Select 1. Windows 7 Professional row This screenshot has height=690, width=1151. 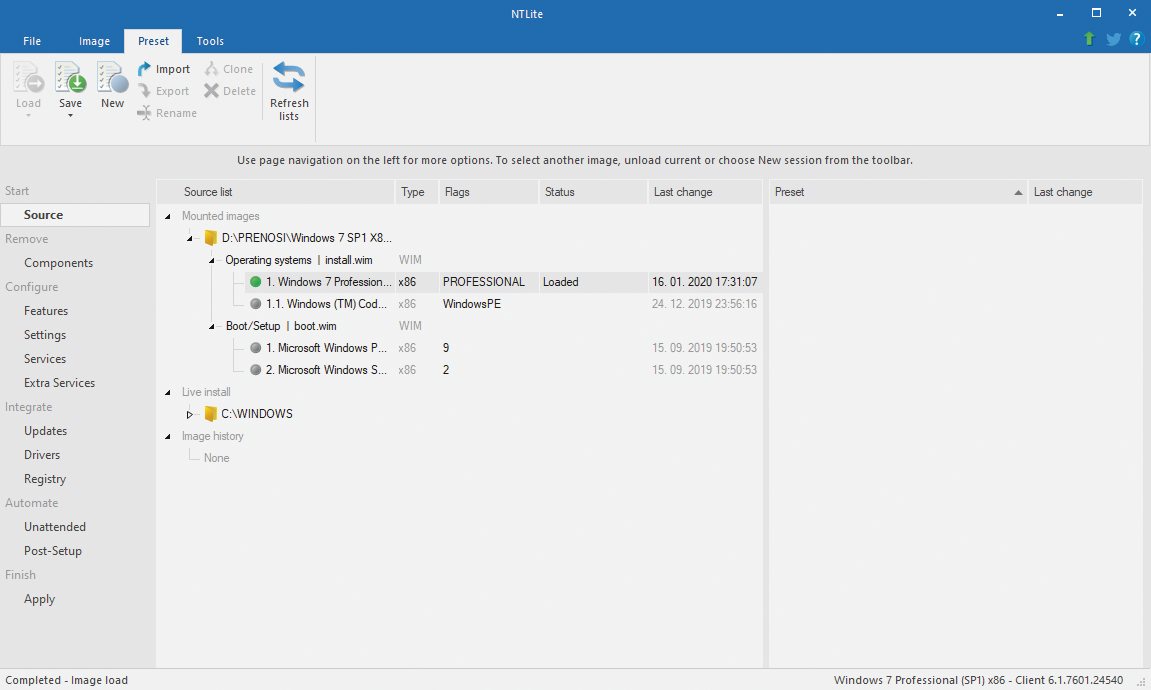click(504, 282)
